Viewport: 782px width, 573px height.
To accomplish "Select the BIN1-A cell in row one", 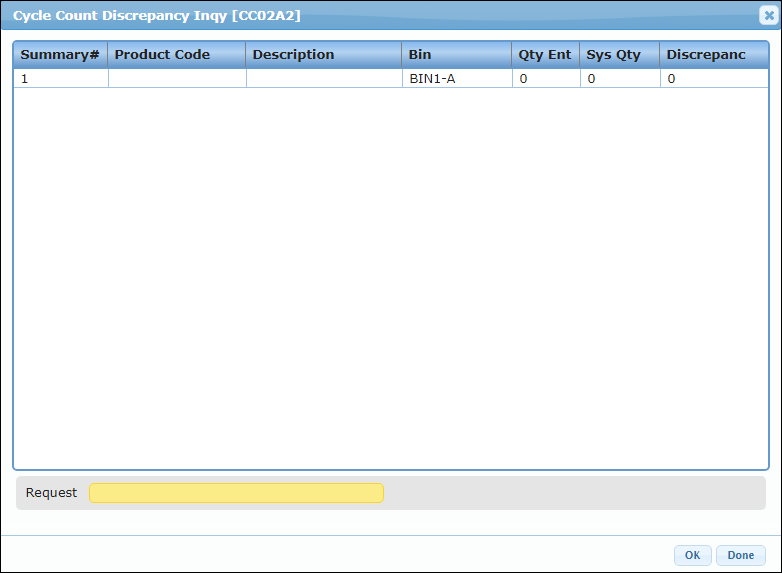I will click(x=456, y=78).
